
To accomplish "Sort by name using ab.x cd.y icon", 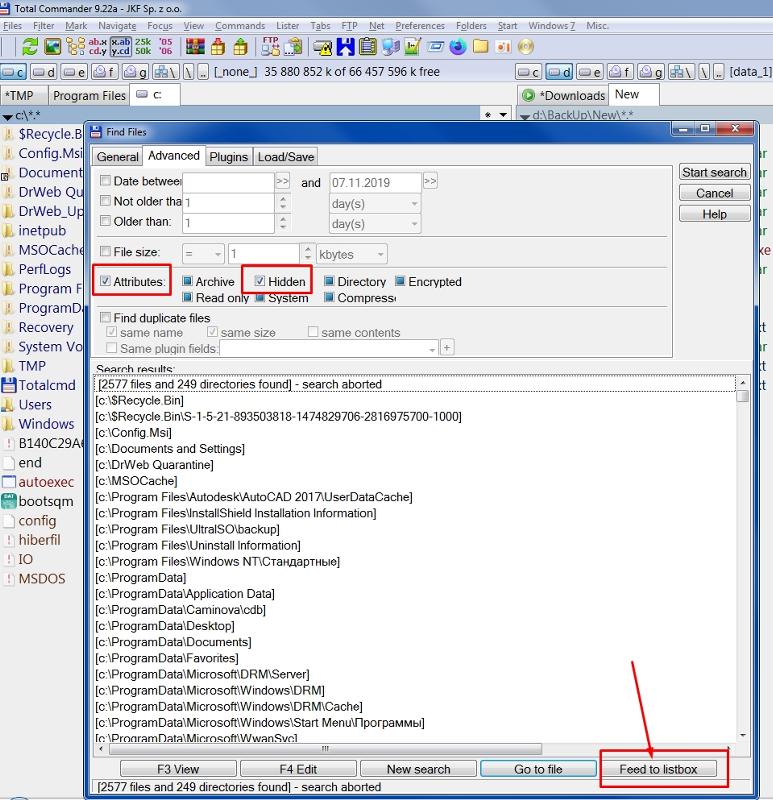I will (97, 47).
